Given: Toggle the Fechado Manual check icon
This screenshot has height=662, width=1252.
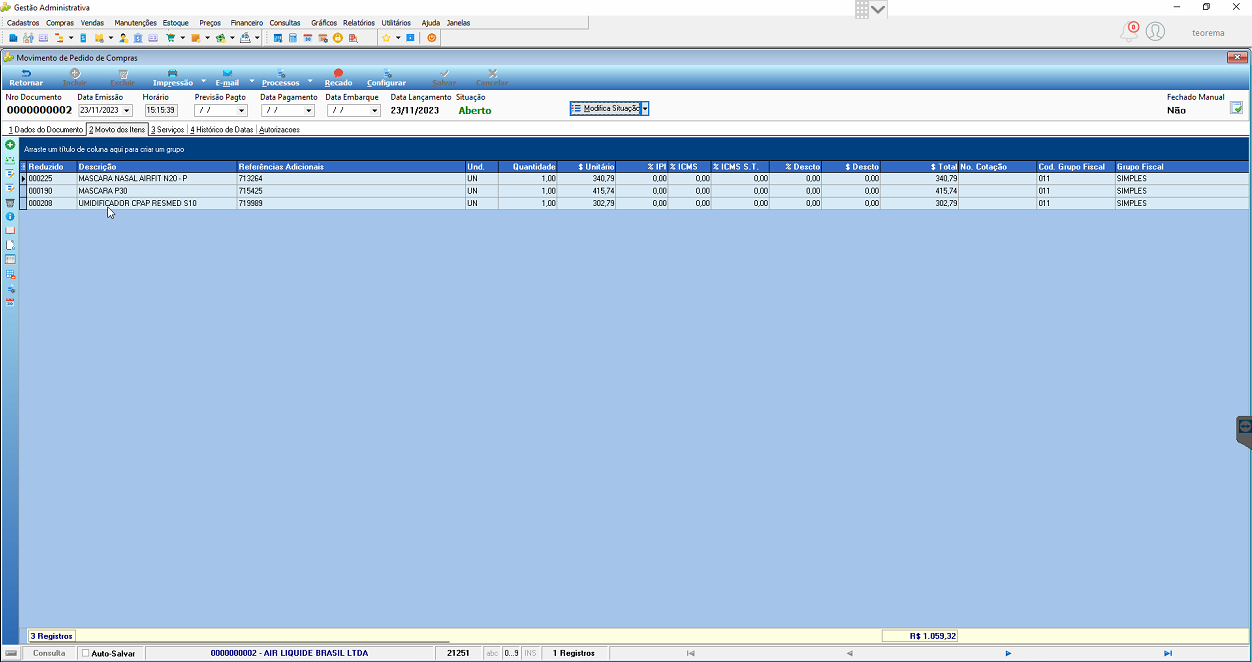Looking at the screenshot, I should pos(1237,108).
